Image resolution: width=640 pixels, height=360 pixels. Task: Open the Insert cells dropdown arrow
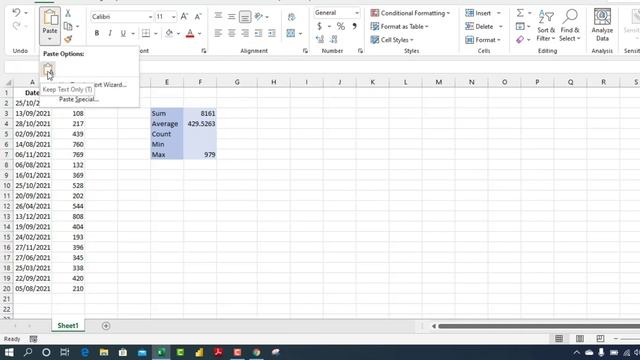[498, 13]
